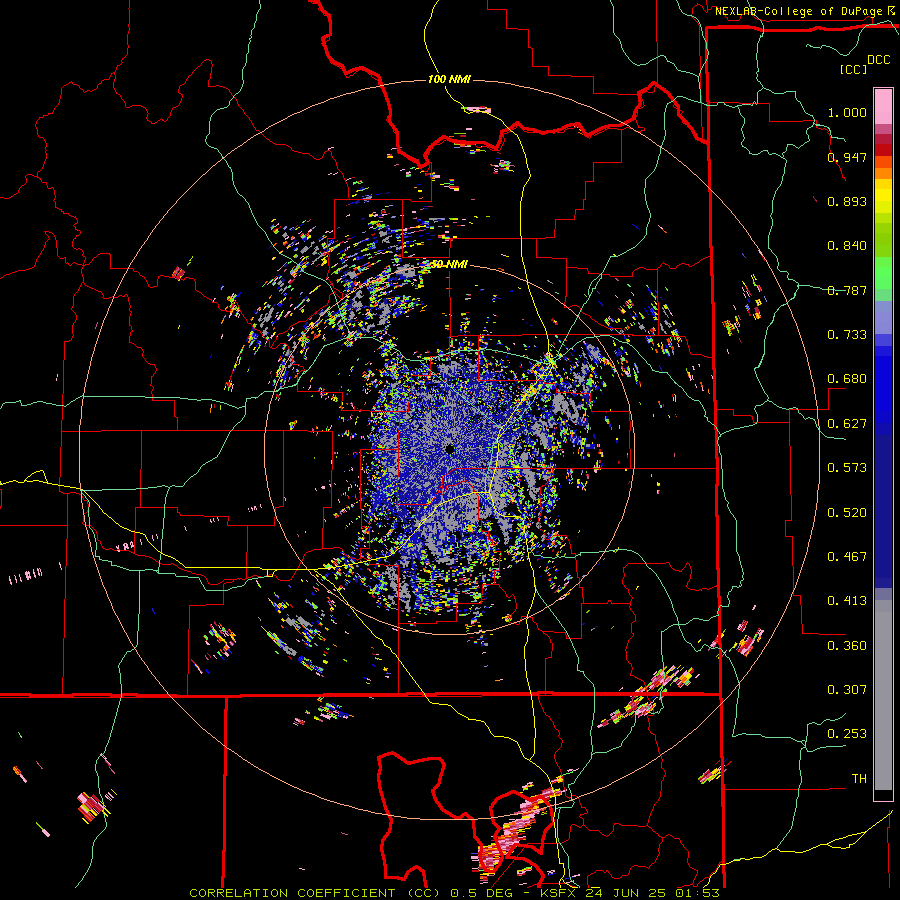Click the 24 JUN 25 date in the caption
Image resolution: width=900 pixels, height=900 pixels.
pyautogui.click(x=626, y=893)
